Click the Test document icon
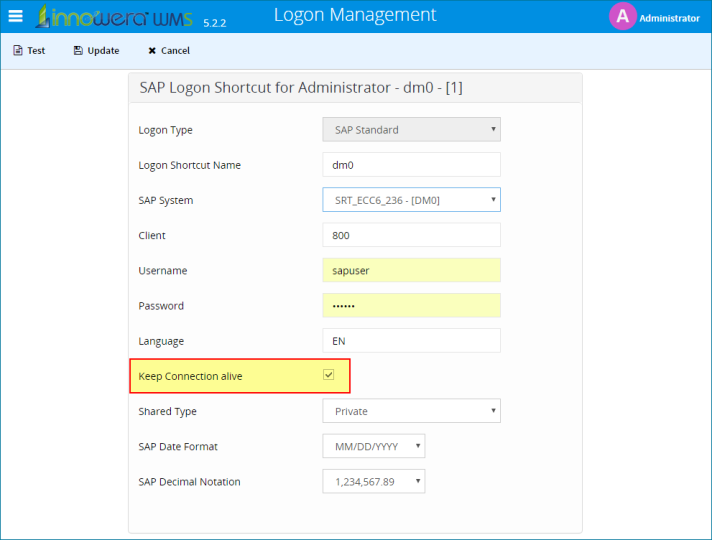The width and height of the screenshot is (712, 540). tap(18, 50)
